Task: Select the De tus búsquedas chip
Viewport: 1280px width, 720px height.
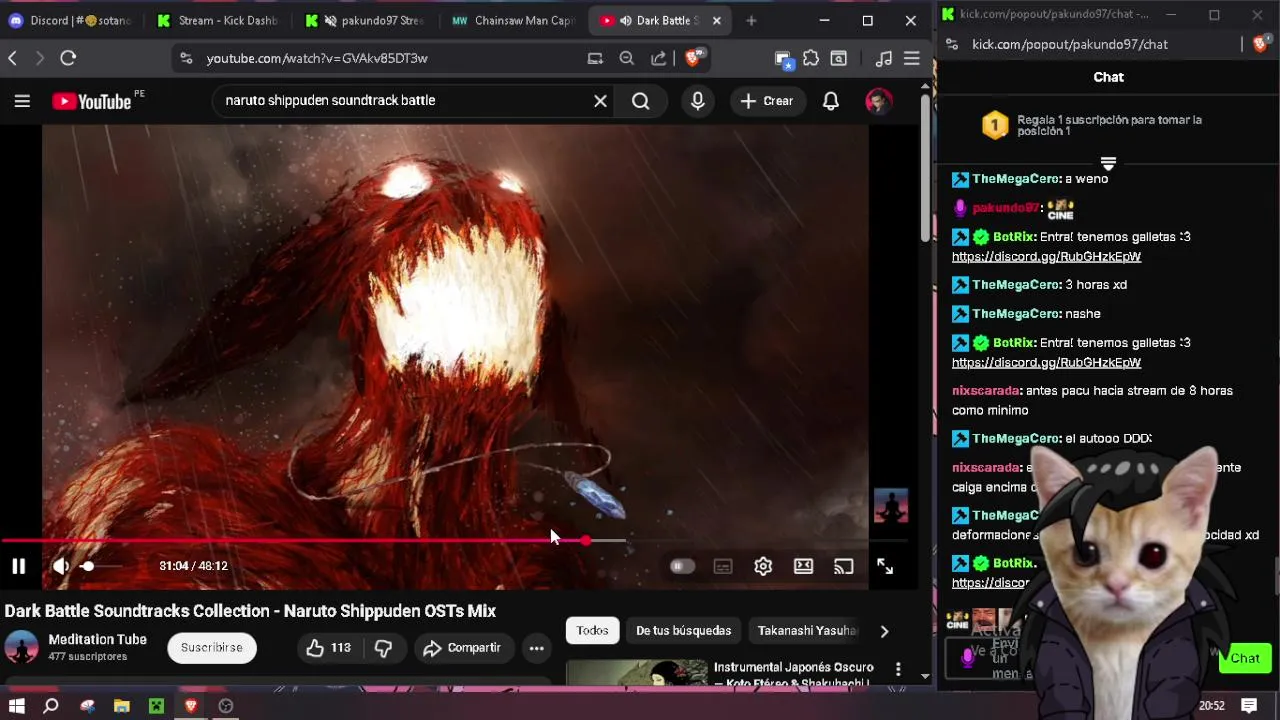Action: coord(684,631)
